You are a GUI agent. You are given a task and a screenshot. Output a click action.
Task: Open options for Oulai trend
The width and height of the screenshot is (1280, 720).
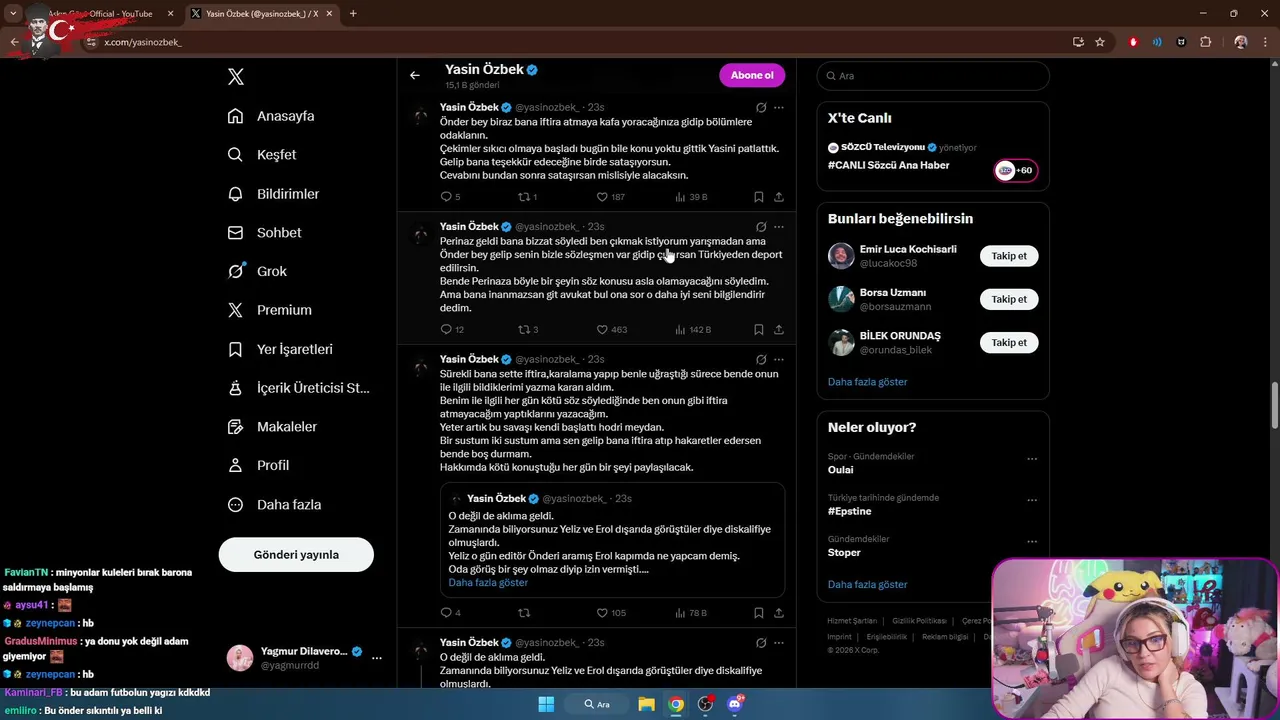tap(1032, 460)
